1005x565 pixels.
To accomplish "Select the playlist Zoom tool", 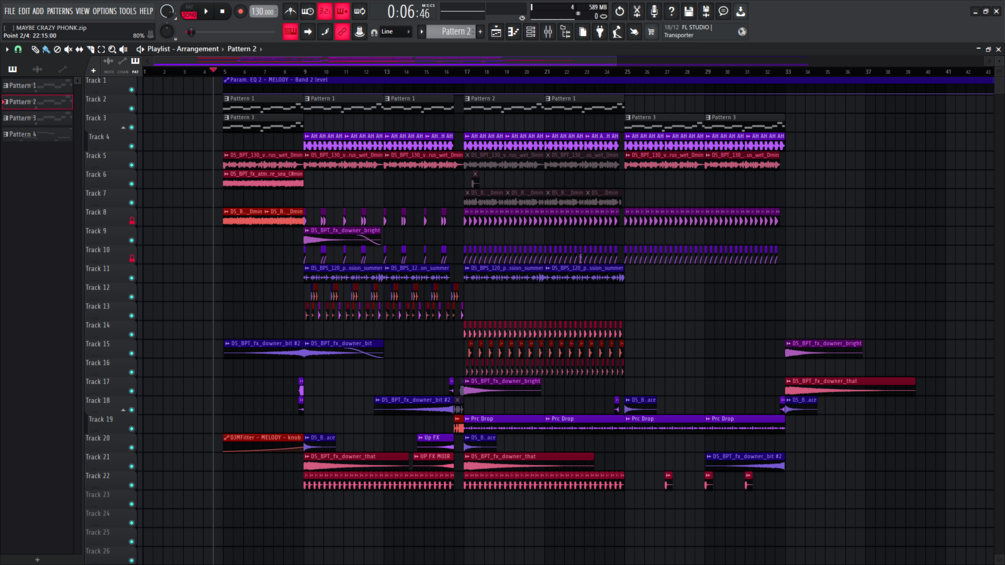I will click(112, 49).
